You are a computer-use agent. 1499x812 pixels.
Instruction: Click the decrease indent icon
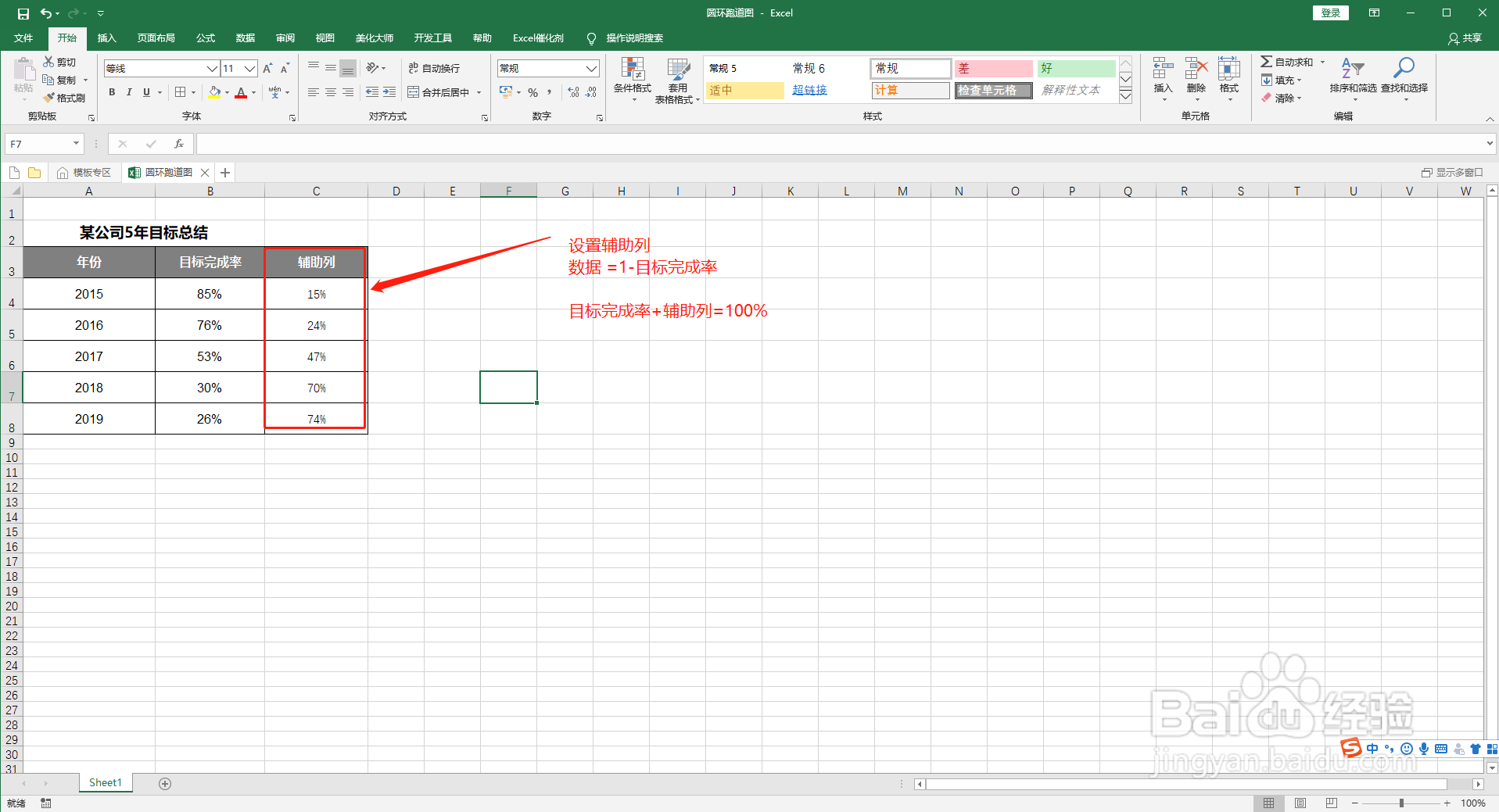[x=372, y=92]
